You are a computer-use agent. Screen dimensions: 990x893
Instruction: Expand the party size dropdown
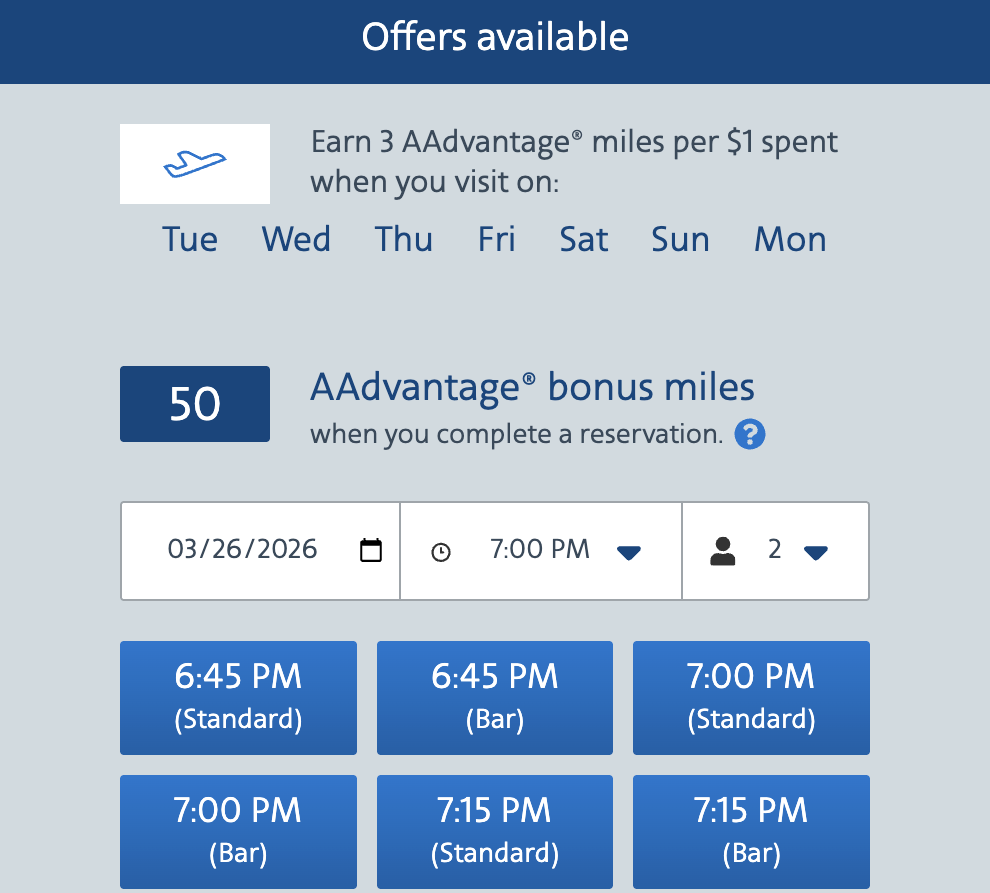pos(817,551)
